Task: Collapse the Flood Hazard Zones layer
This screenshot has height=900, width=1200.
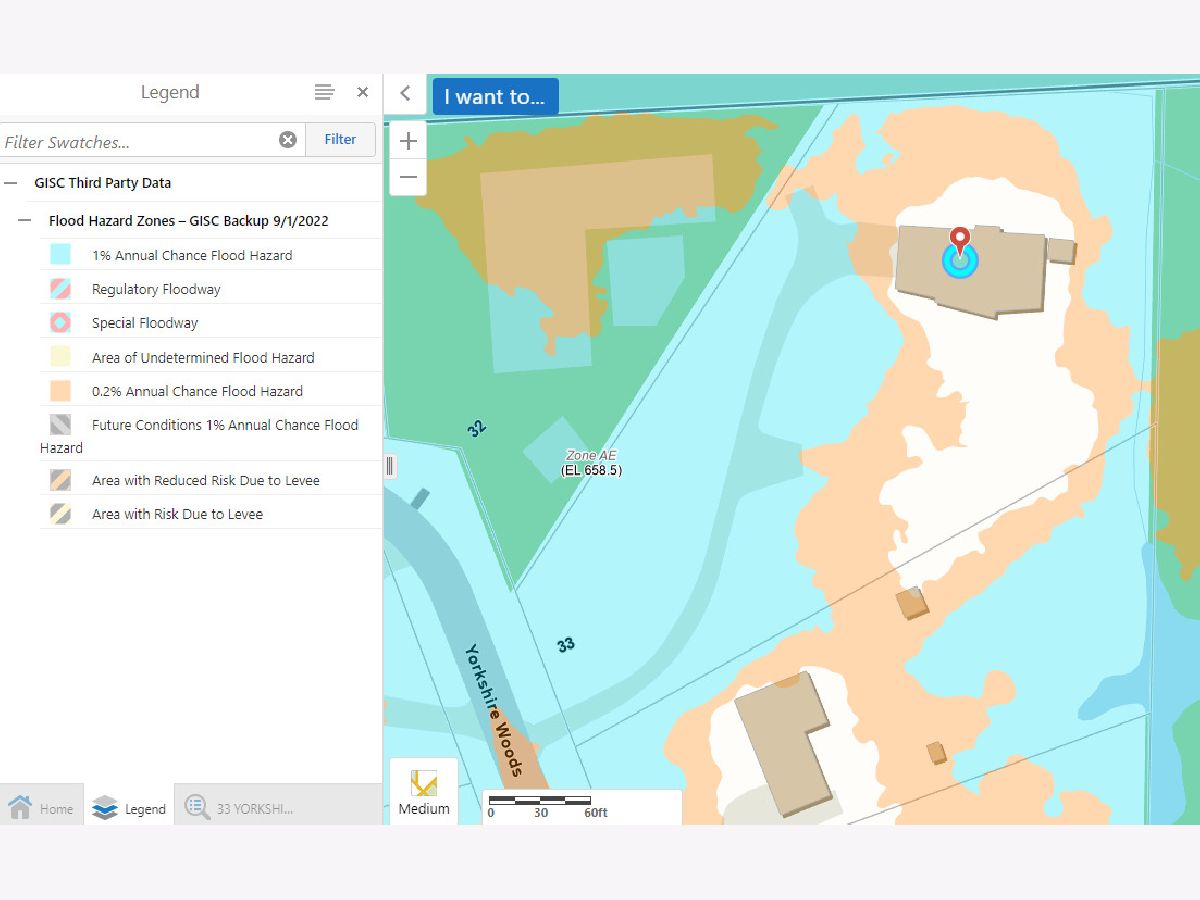Action: 24,221
